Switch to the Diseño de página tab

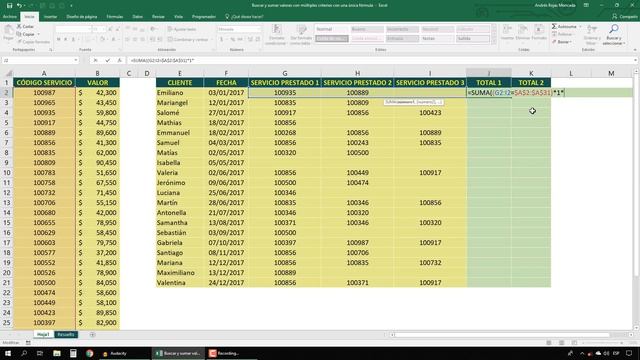tap(82, 17)
